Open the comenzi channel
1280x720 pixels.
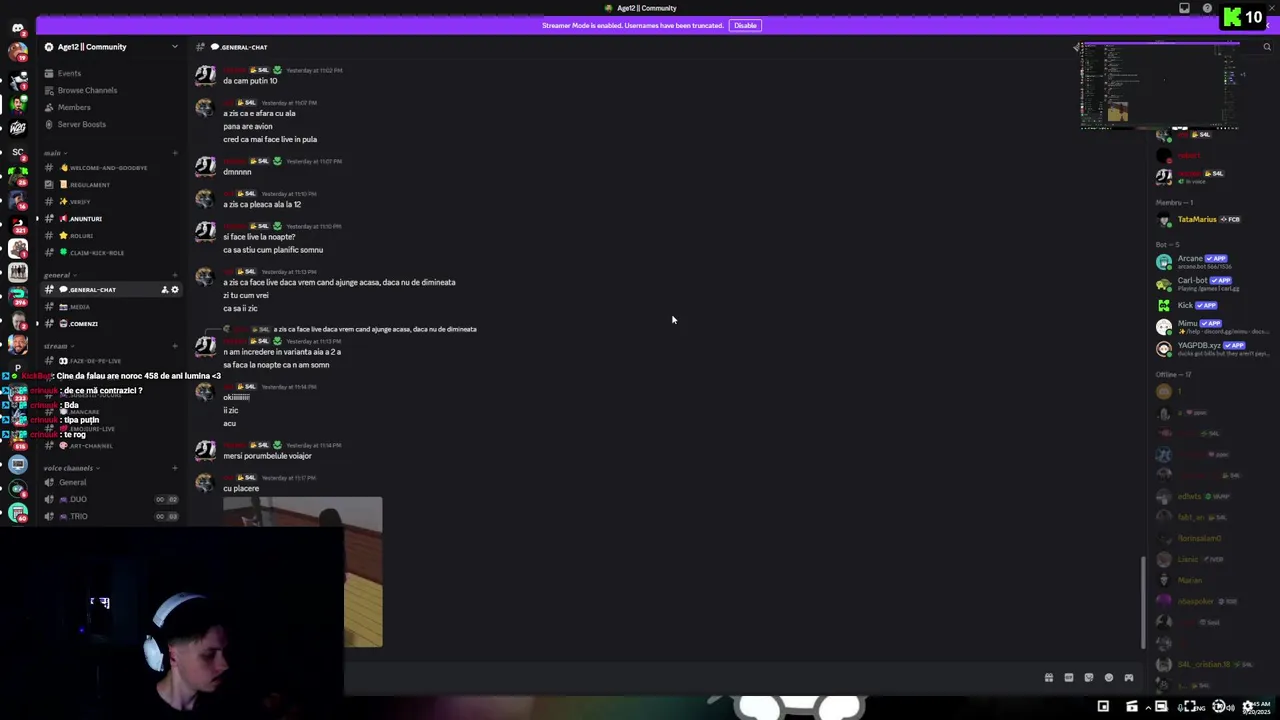(110, 324)
